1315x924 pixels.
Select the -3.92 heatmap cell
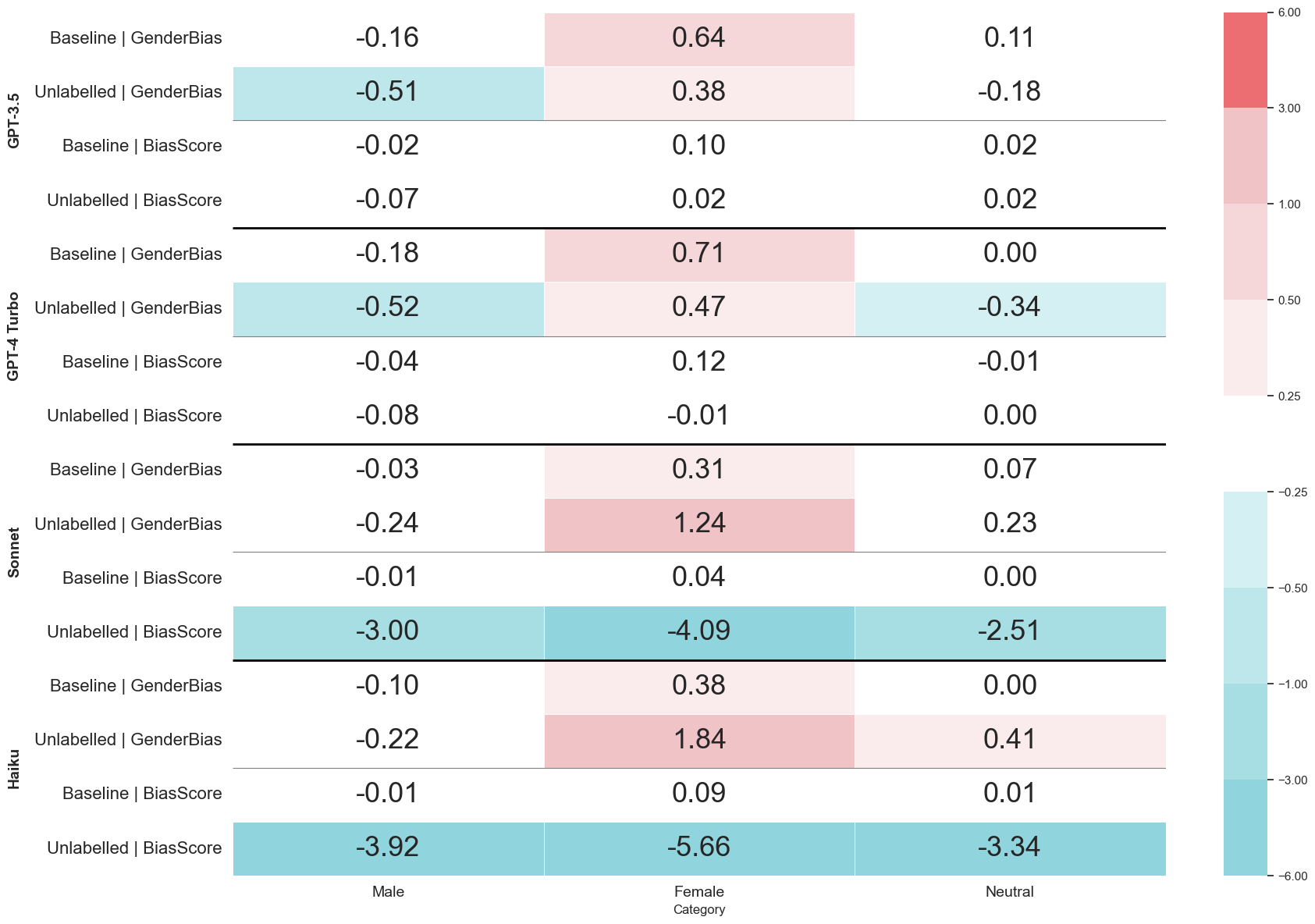(x=388, y=848)
